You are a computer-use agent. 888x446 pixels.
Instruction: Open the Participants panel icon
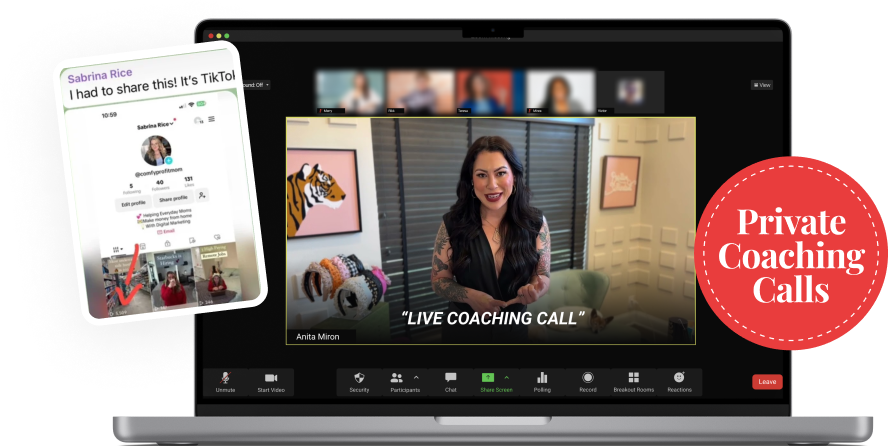(x=397, y=378)
